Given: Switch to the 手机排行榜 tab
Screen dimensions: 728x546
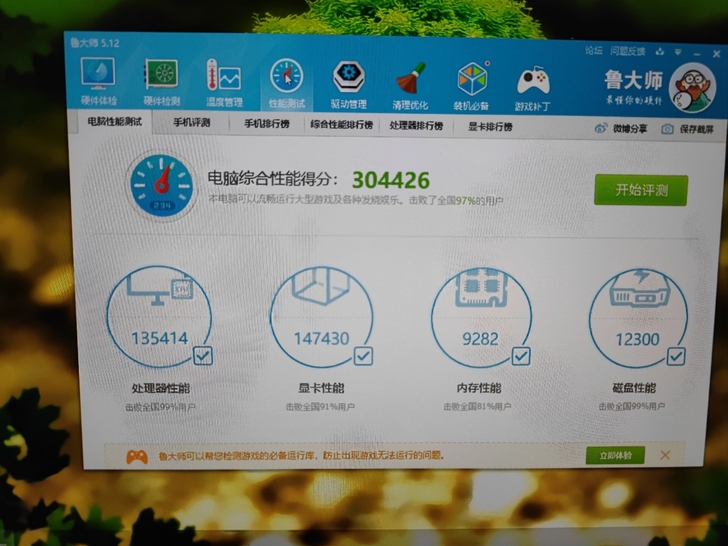Looking at the screenshot, I should pos(267,124).
